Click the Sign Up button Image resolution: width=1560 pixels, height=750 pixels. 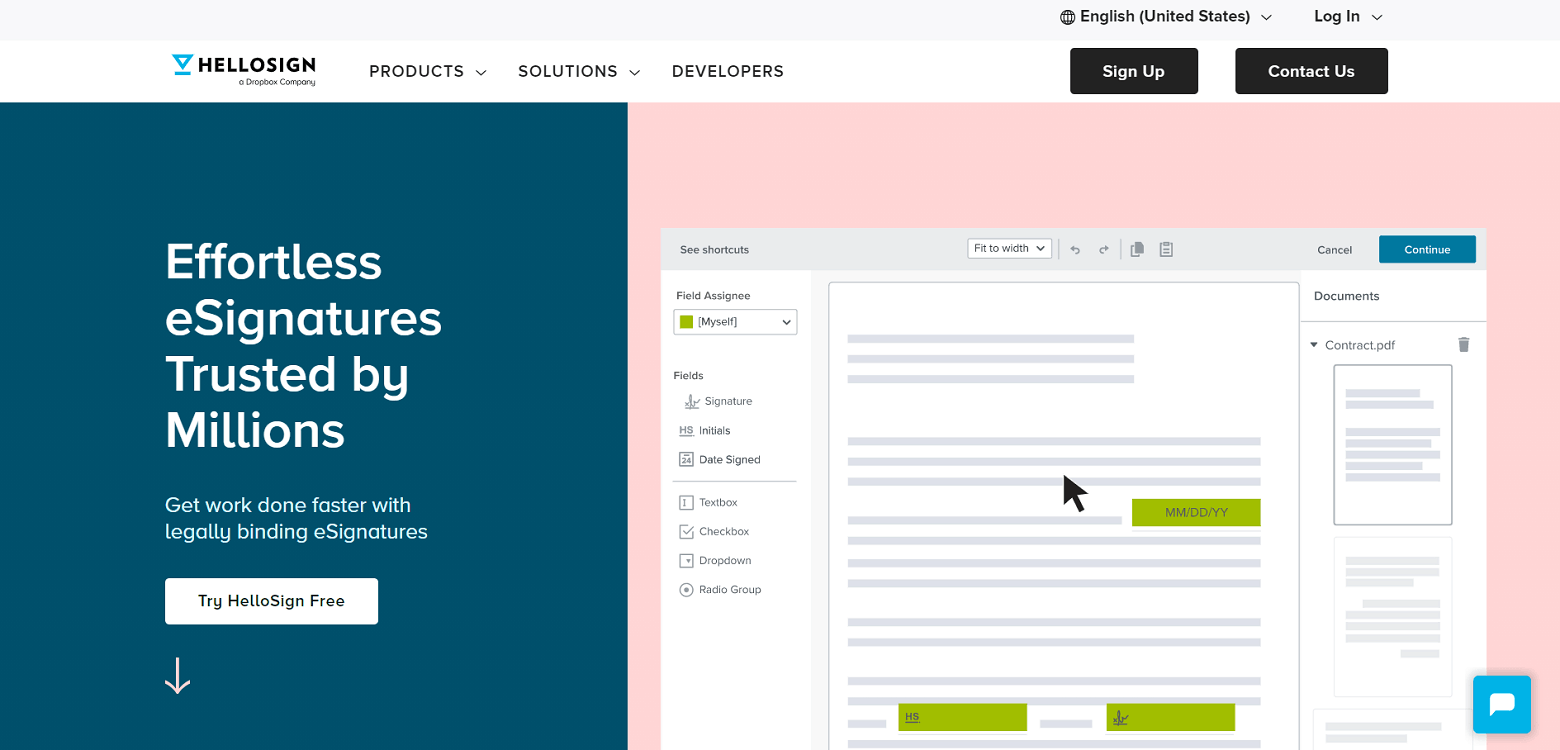(x=1134, y=71)
